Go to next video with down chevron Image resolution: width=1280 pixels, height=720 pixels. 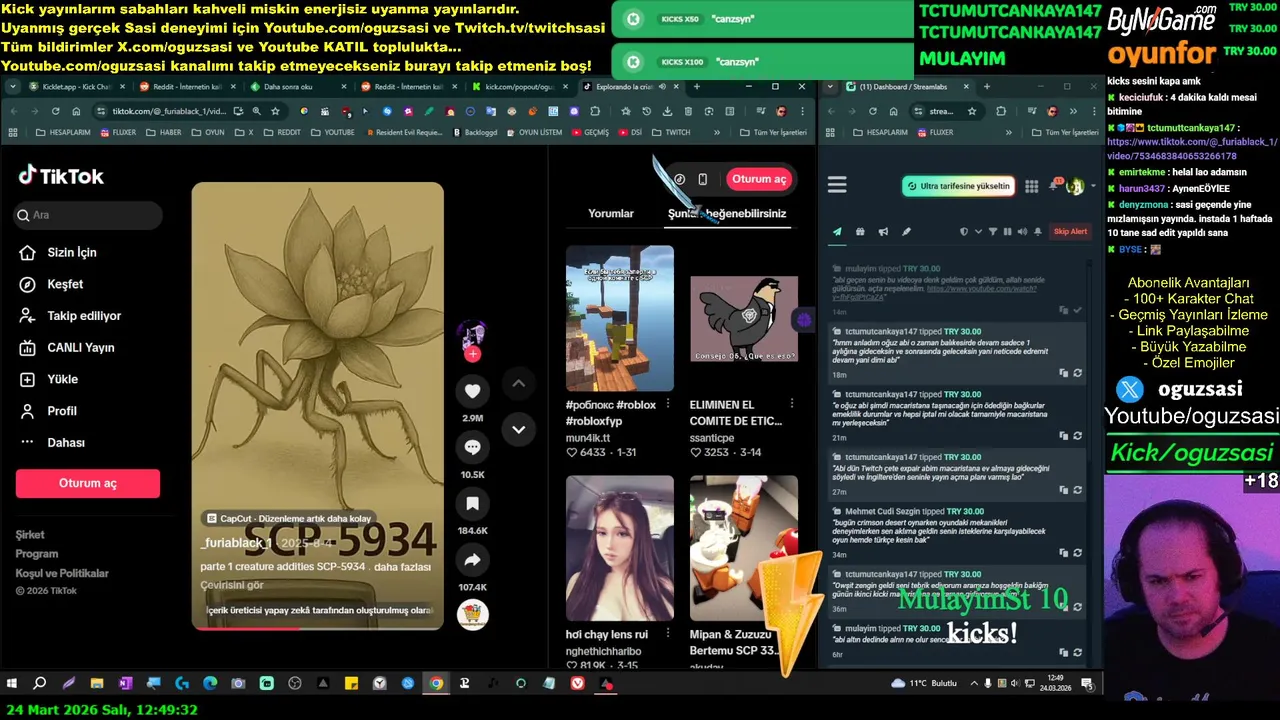518,429
